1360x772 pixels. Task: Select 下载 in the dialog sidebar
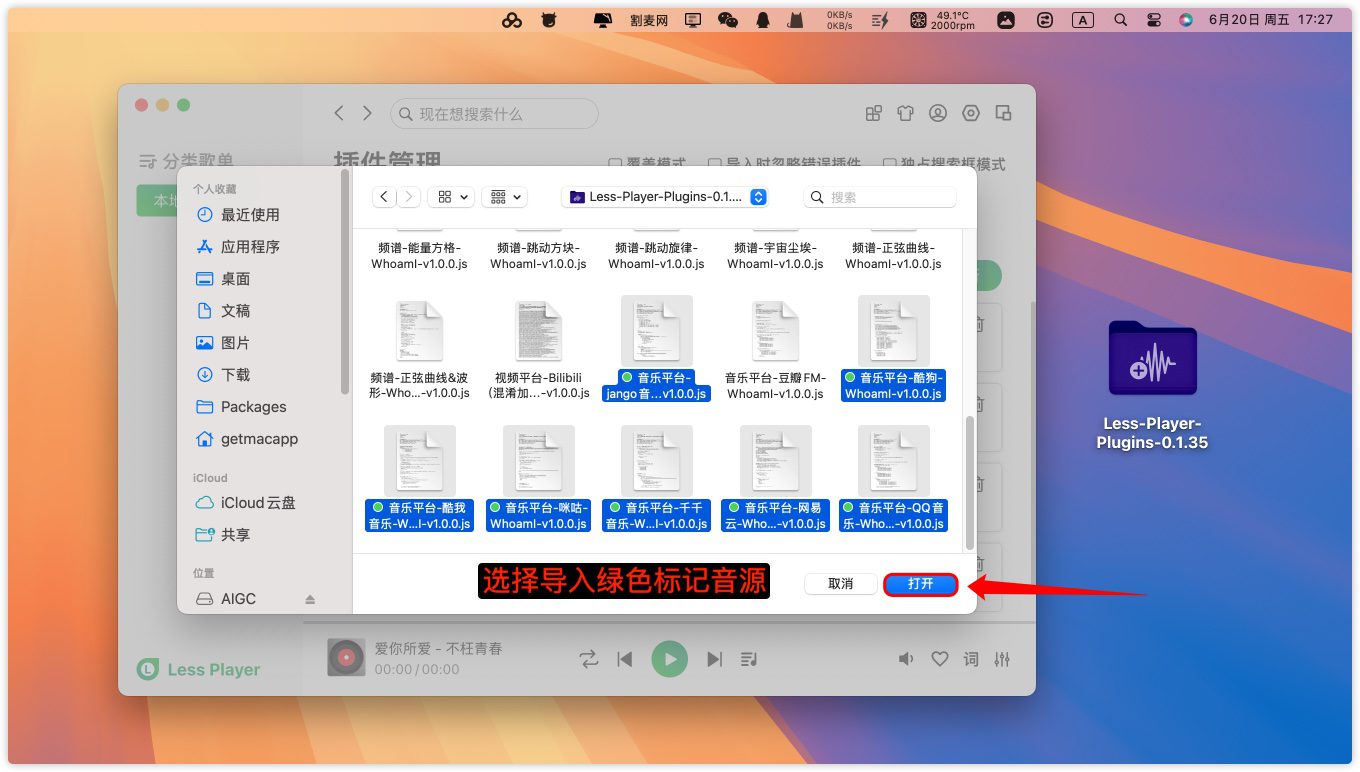tap(235, 375)
